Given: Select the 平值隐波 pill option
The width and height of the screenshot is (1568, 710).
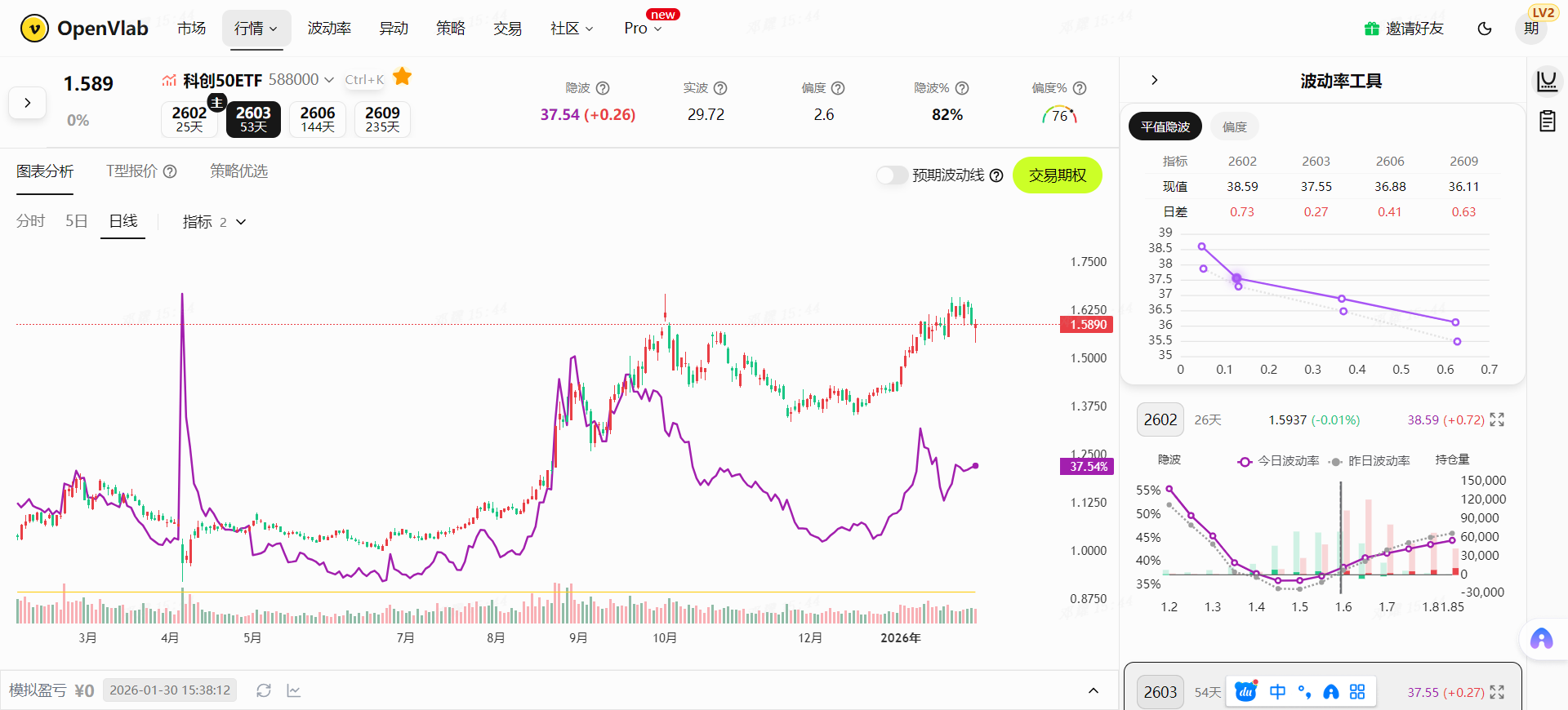Looking at the screenshot, I should pos(1165,126).
